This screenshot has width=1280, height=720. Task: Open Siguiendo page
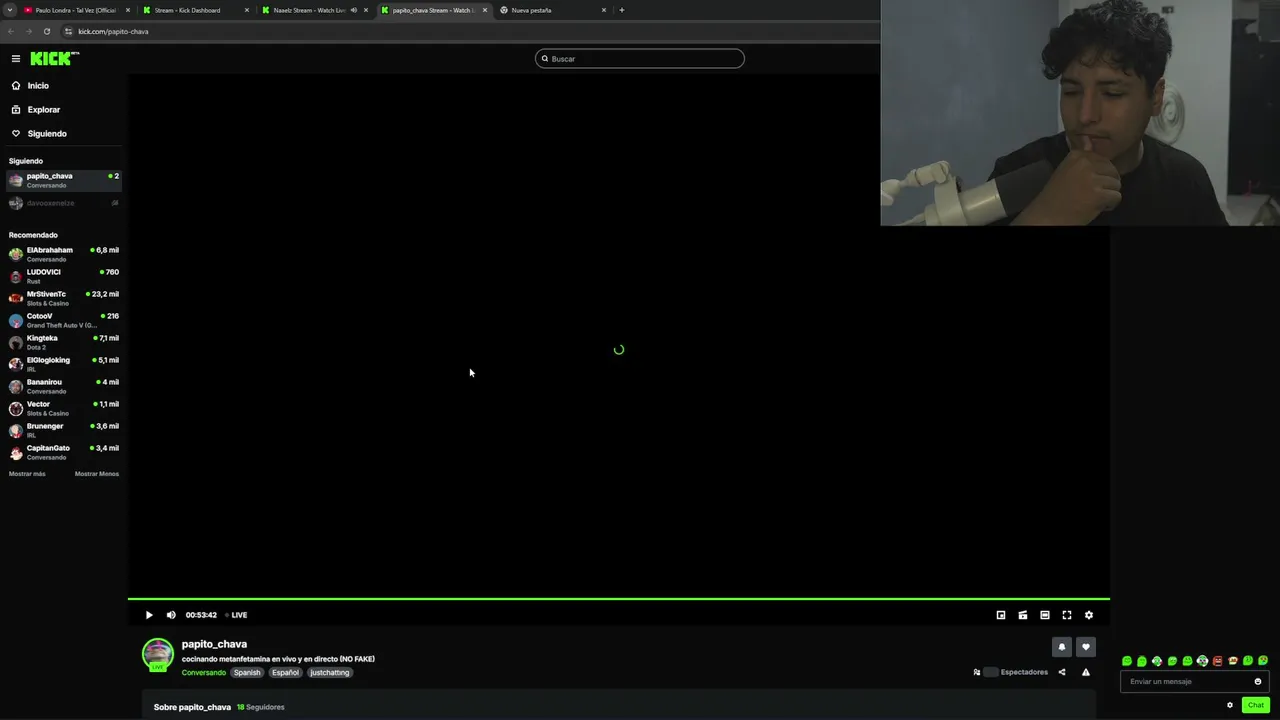[x=47, y=134]
